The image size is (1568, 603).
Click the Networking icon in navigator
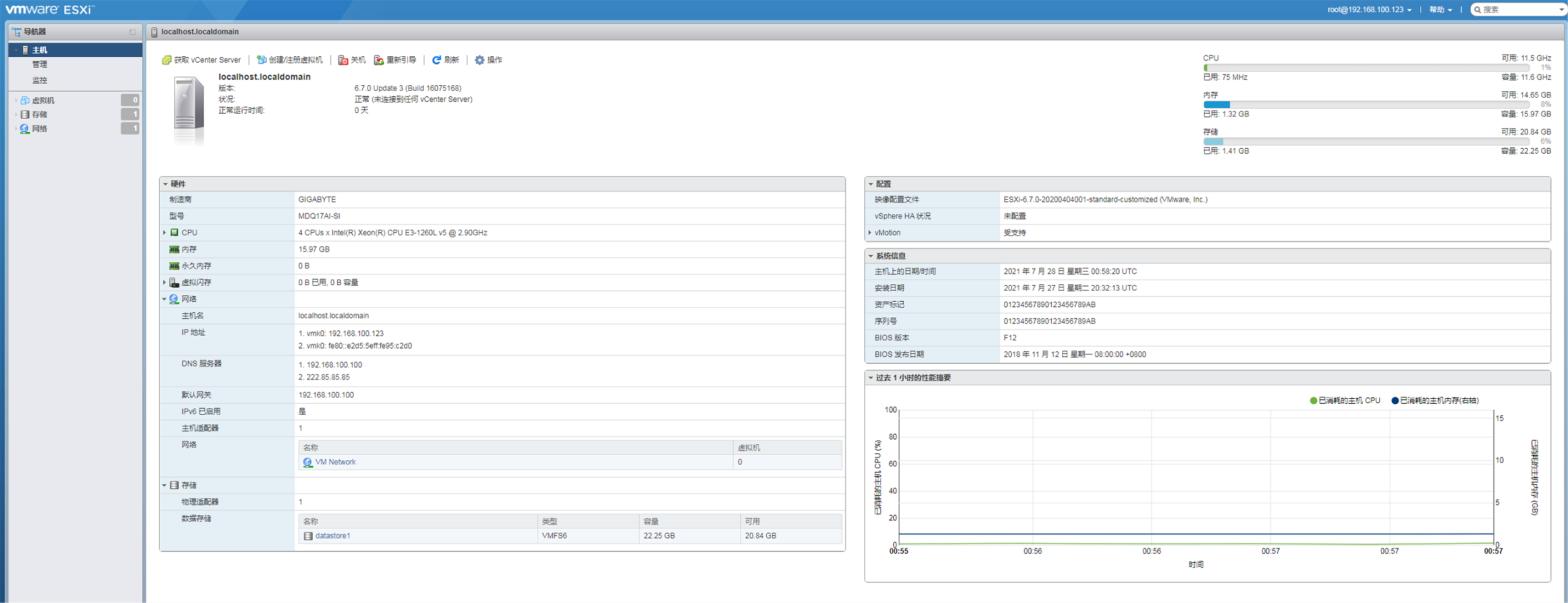25,128
